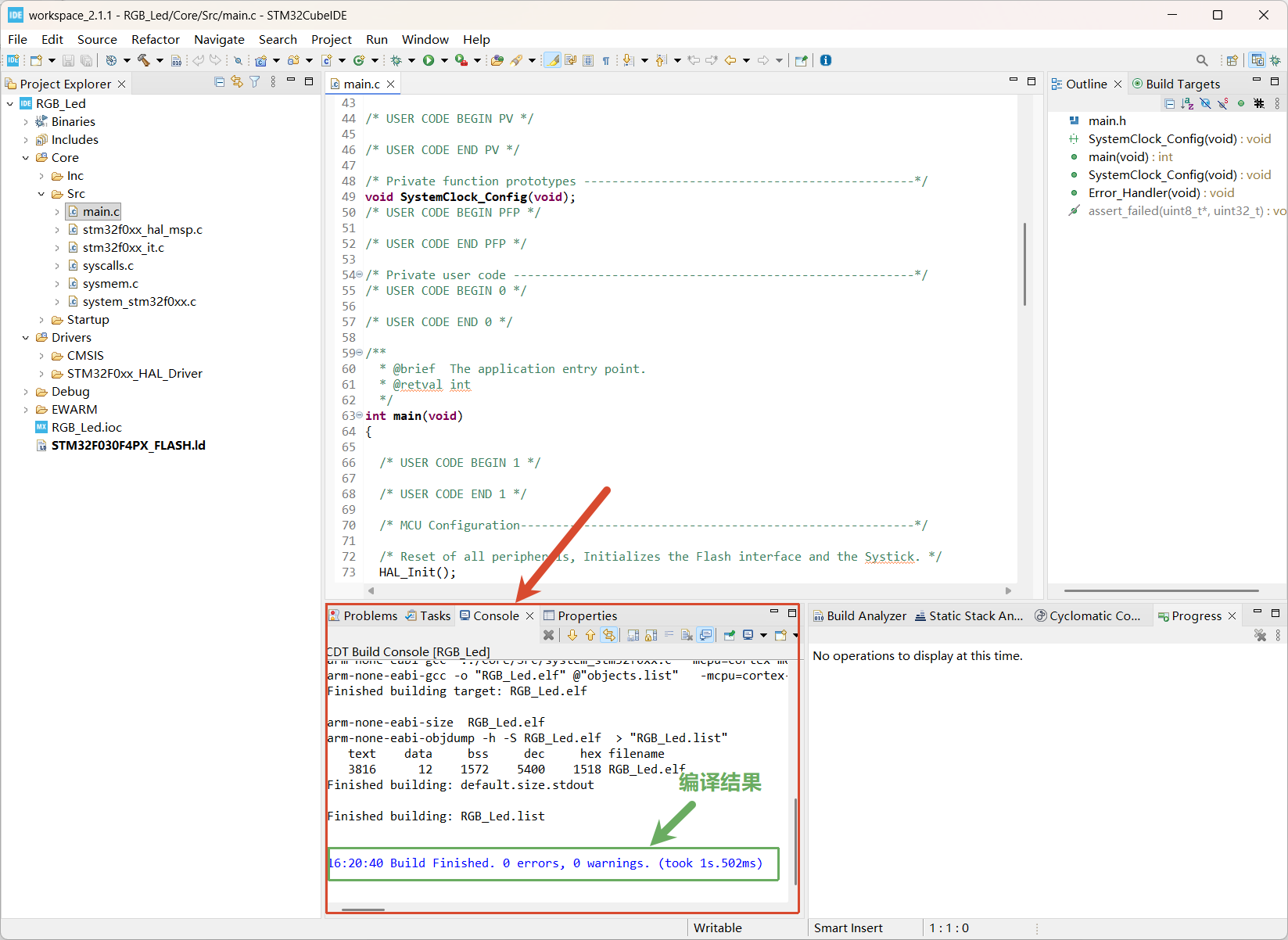The image size is (1288, 940).
Task: Switch to the Debug perspective bug icon
Action: click(1275, 60)
